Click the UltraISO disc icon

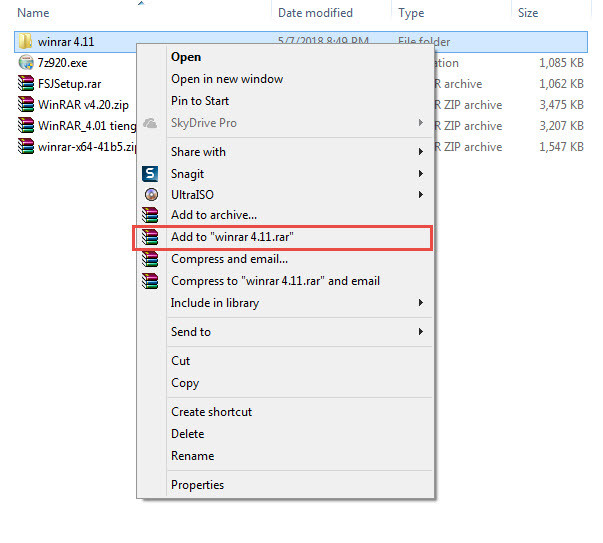[x=151, y=195]
